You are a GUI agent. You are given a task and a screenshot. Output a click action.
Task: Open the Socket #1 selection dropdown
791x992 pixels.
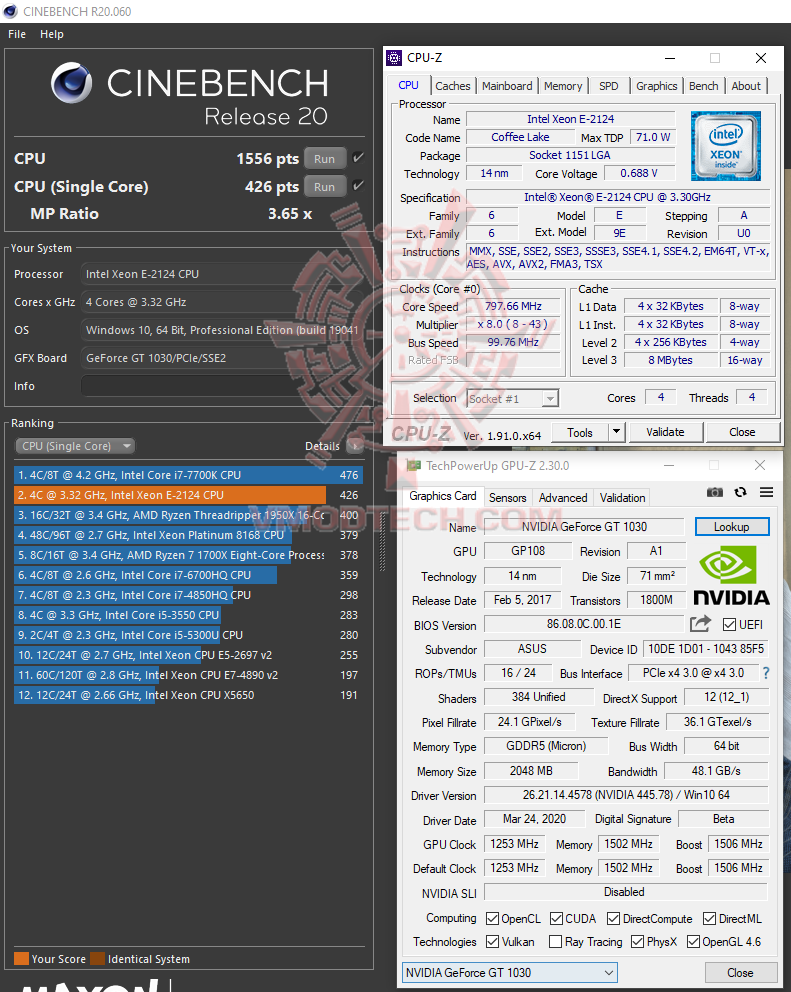(513, 399)
